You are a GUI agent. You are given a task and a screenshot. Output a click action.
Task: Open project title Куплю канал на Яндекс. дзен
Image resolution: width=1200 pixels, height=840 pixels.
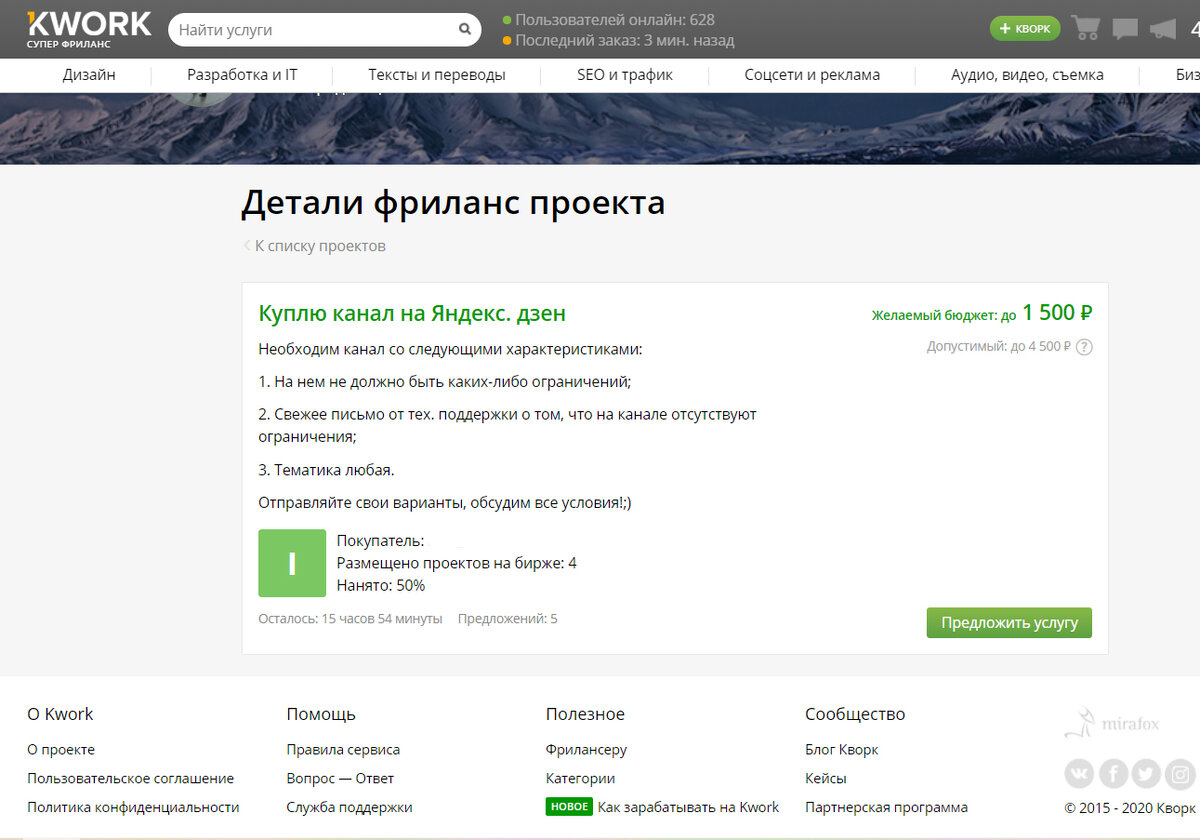(x=412, y=313)
